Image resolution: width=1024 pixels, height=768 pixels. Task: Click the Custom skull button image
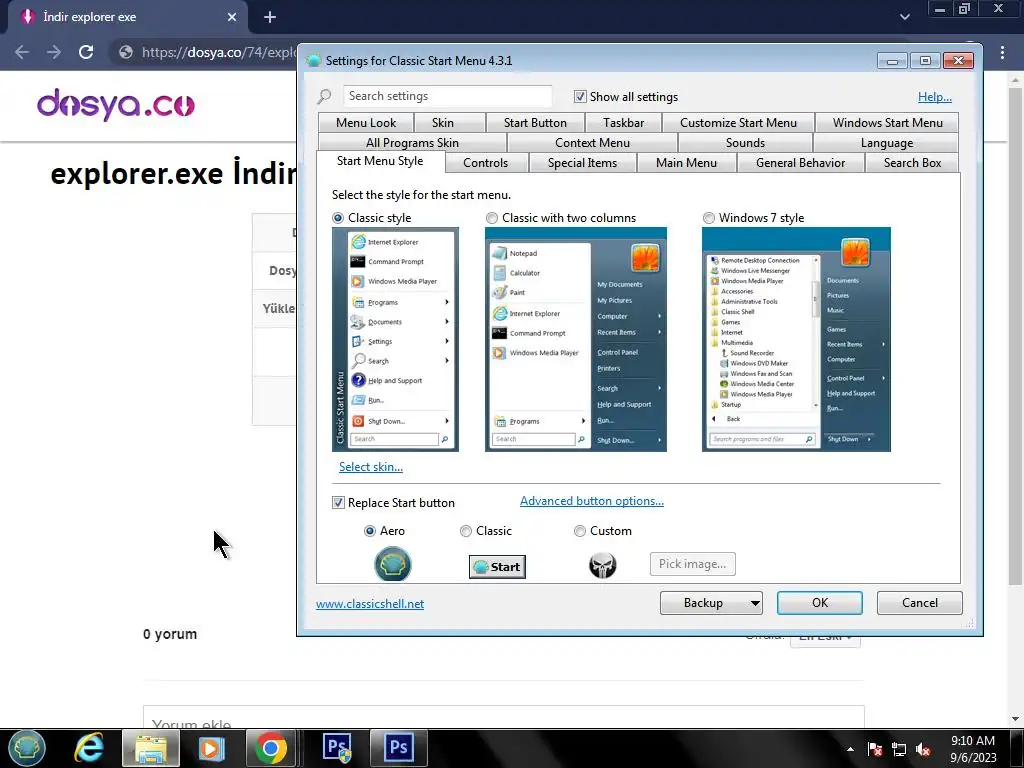(602, 565)
